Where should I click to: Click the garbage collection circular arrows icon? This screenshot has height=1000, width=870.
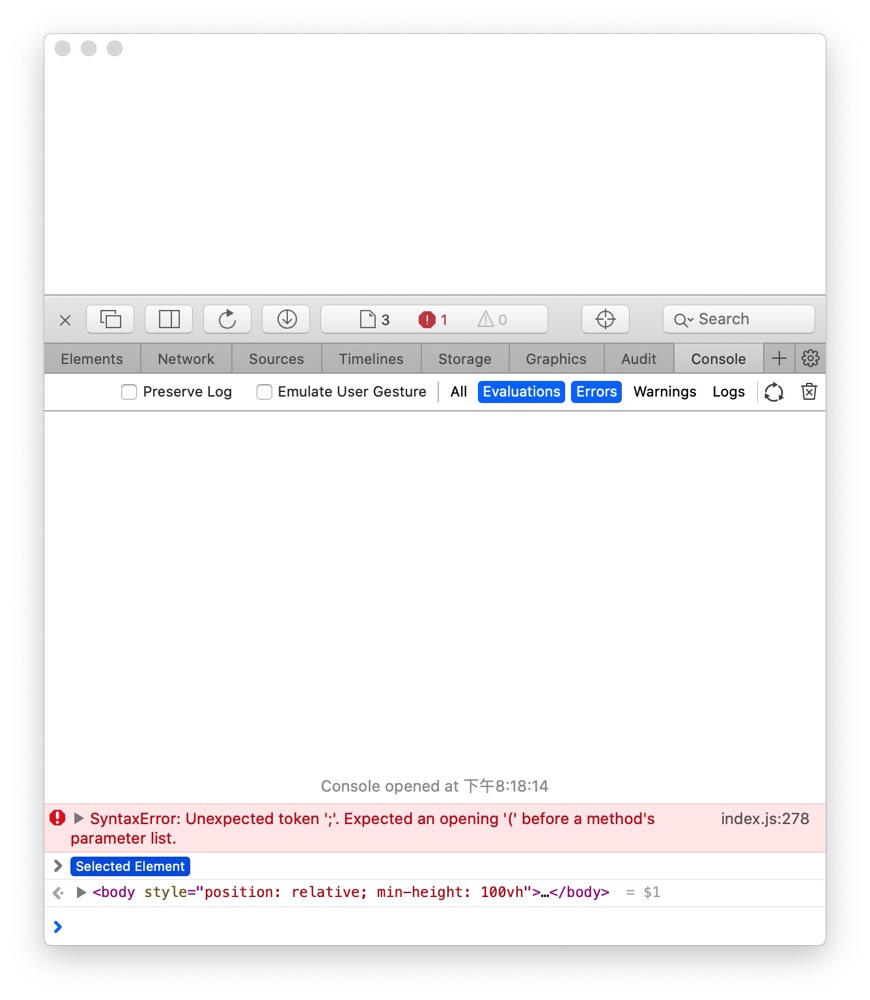click(774, 392)
